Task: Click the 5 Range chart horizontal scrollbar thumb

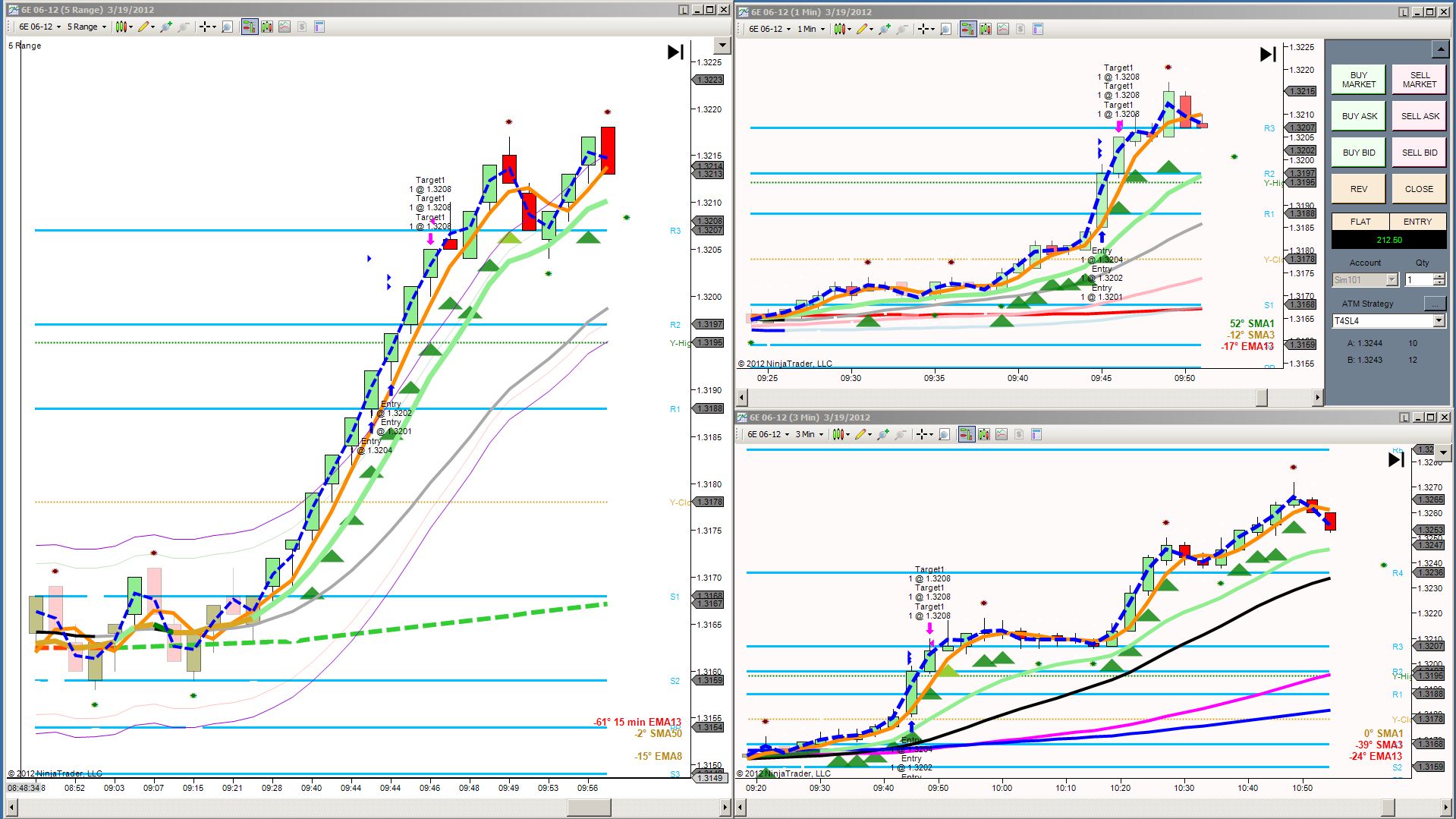Action: click(588, 807)
